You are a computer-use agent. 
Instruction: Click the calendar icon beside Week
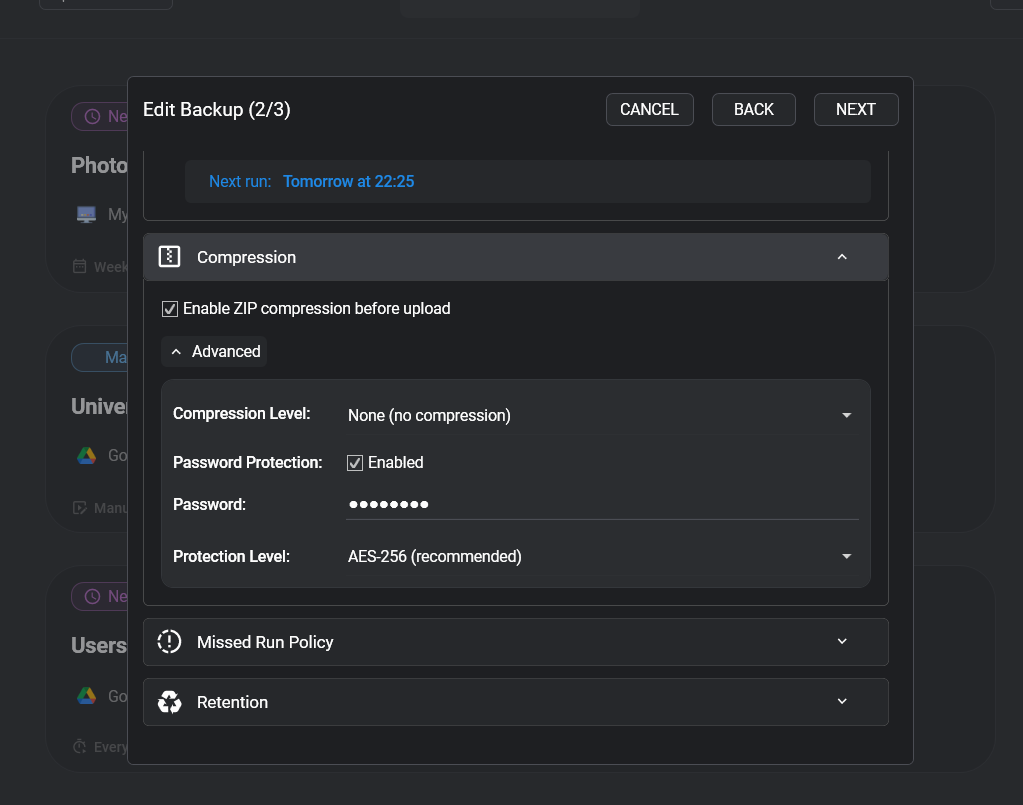pyautogui.click(x=80, y=266)
